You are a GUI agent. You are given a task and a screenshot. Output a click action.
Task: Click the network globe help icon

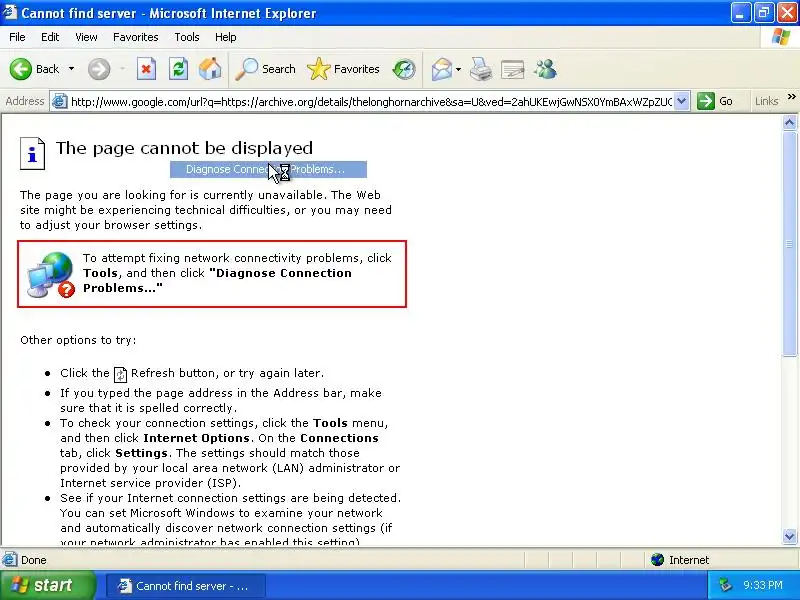[x=51, y=274]
